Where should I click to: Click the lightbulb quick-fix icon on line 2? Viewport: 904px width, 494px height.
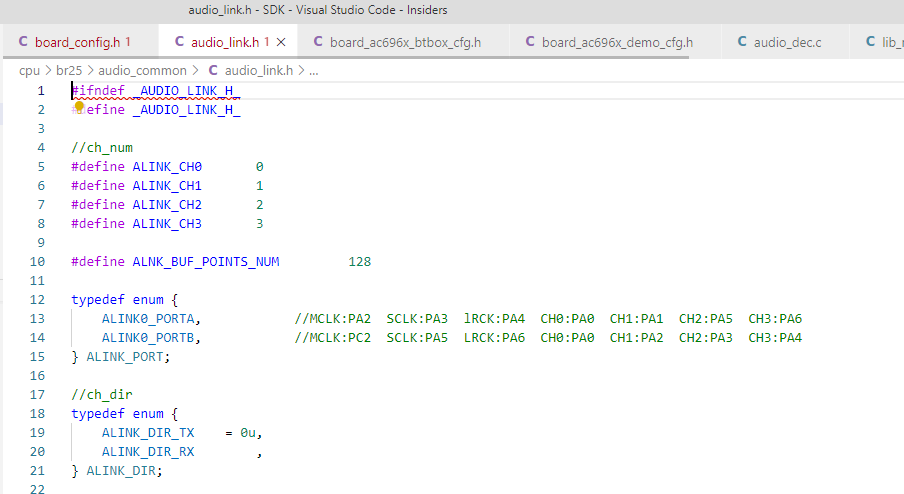(79, 106)
